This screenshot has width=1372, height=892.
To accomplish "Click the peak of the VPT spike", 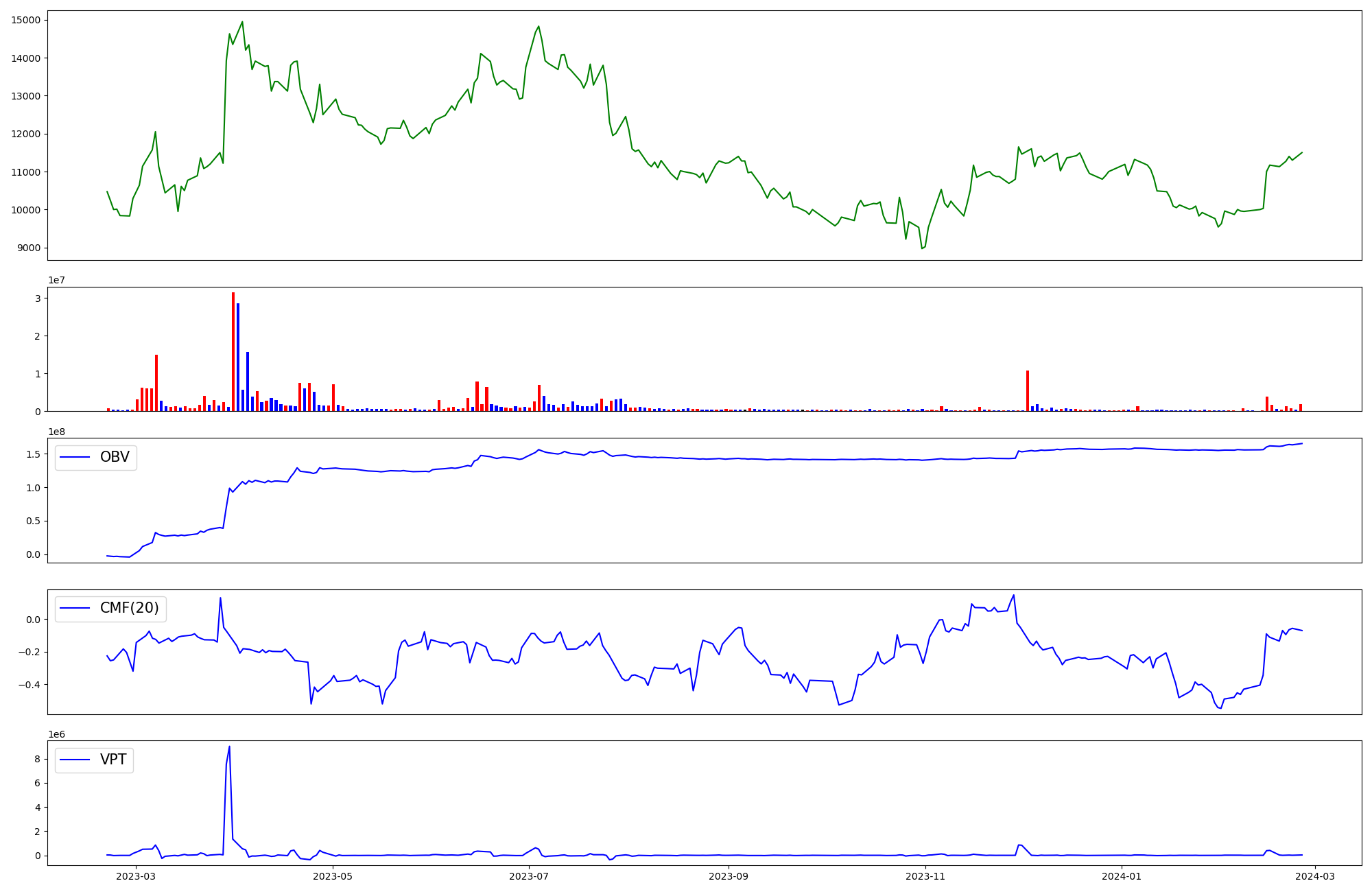I will click(229, 747).
